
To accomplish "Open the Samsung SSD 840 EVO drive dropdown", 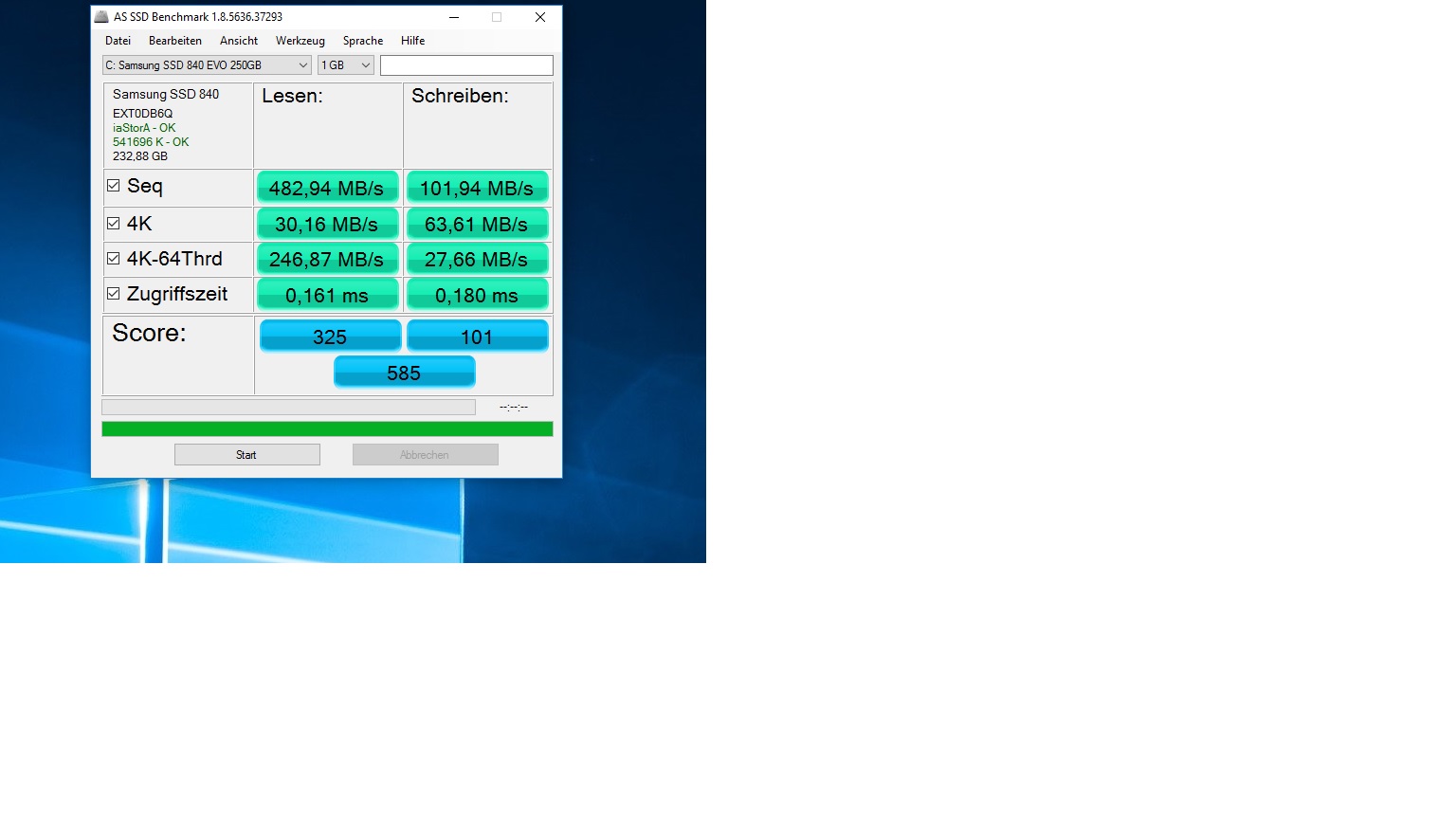I will 207,65.
